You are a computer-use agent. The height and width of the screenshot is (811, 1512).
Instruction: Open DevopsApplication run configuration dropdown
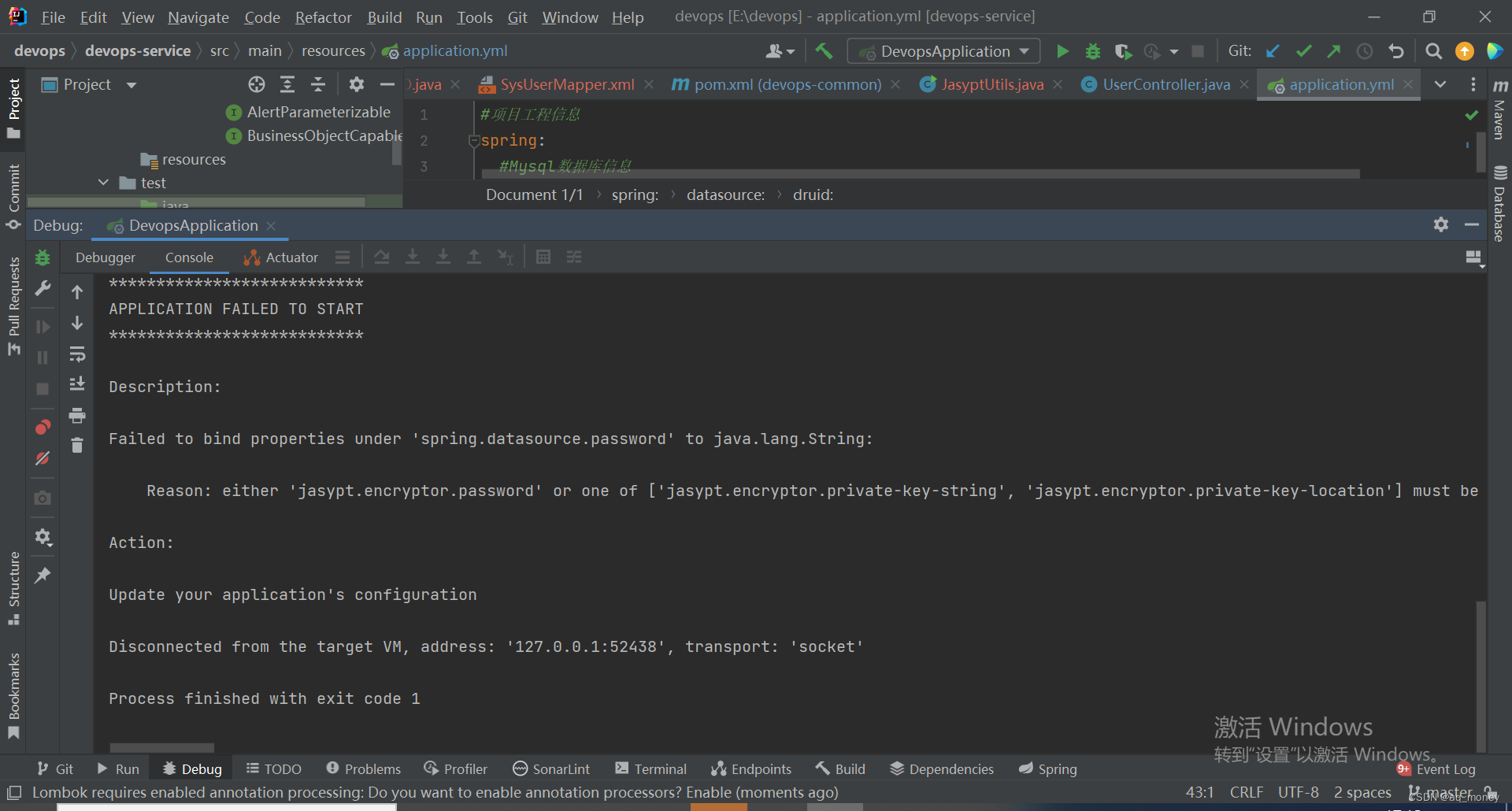tap(943, 51)
